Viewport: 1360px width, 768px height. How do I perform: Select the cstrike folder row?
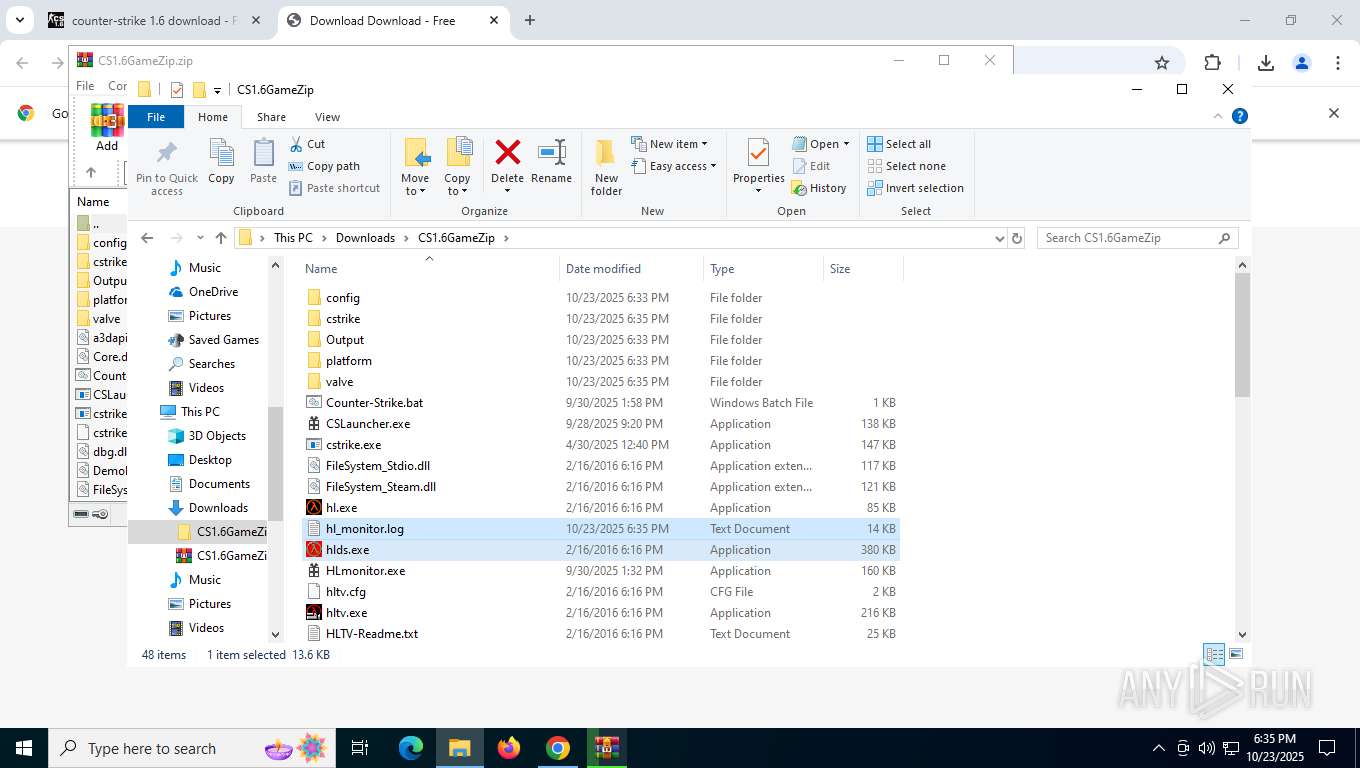(601, 319)
